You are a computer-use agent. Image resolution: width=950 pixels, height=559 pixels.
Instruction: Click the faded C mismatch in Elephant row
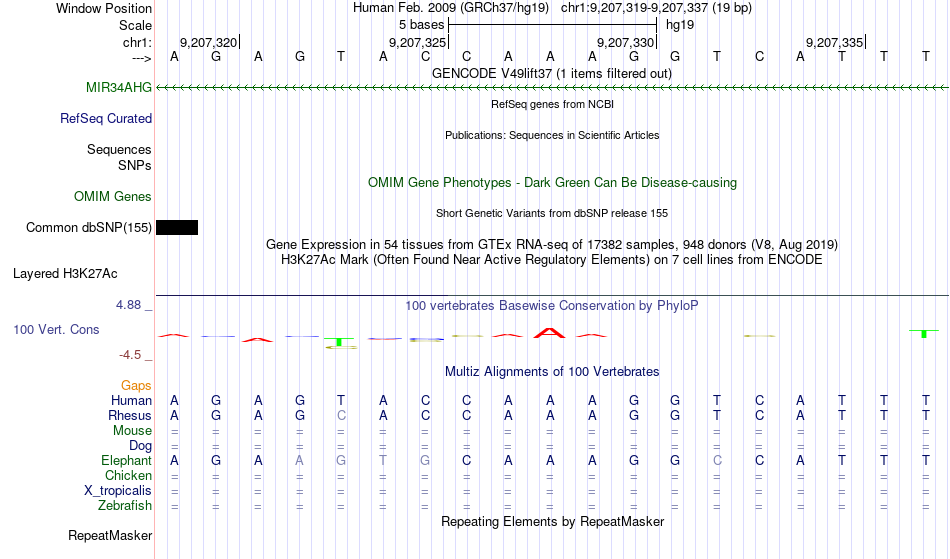click(717, 460)
